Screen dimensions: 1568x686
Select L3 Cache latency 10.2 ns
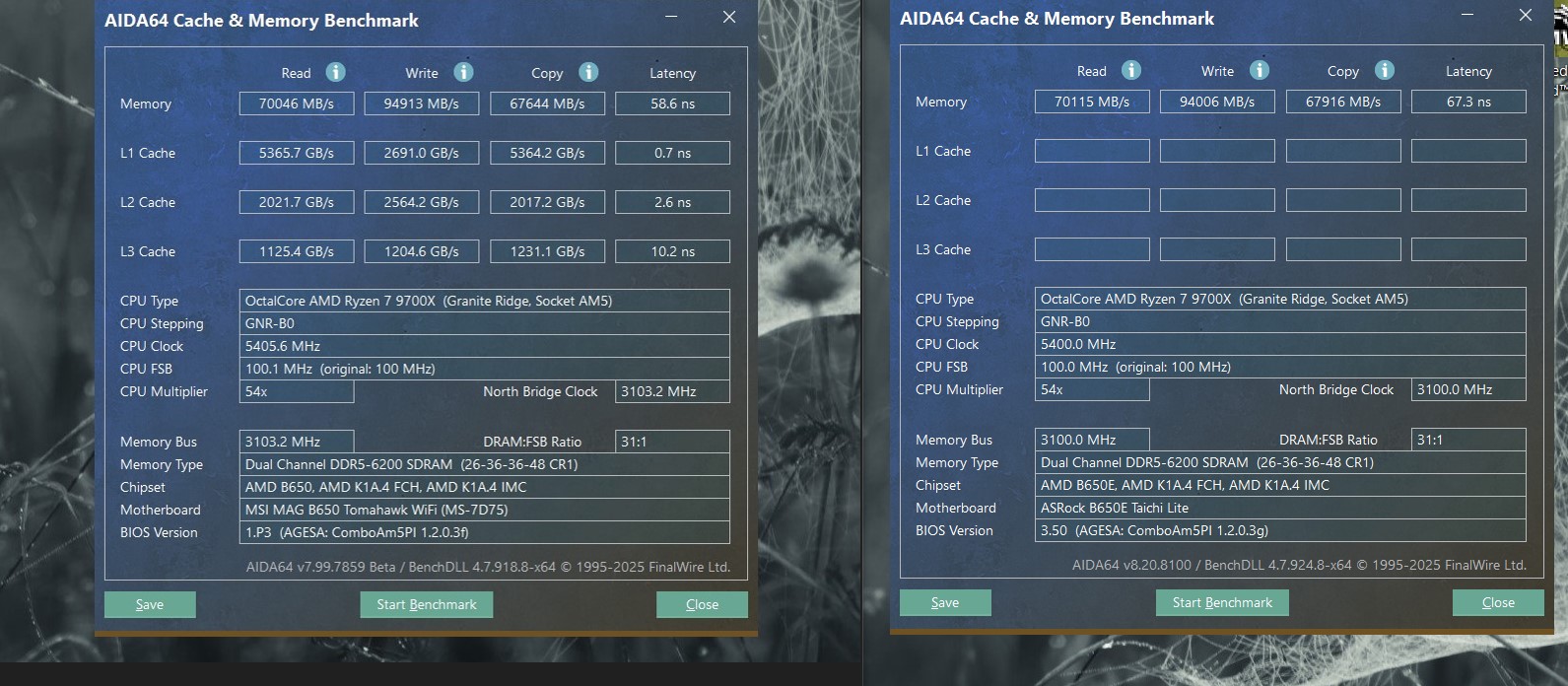click(x=672, y=251)
